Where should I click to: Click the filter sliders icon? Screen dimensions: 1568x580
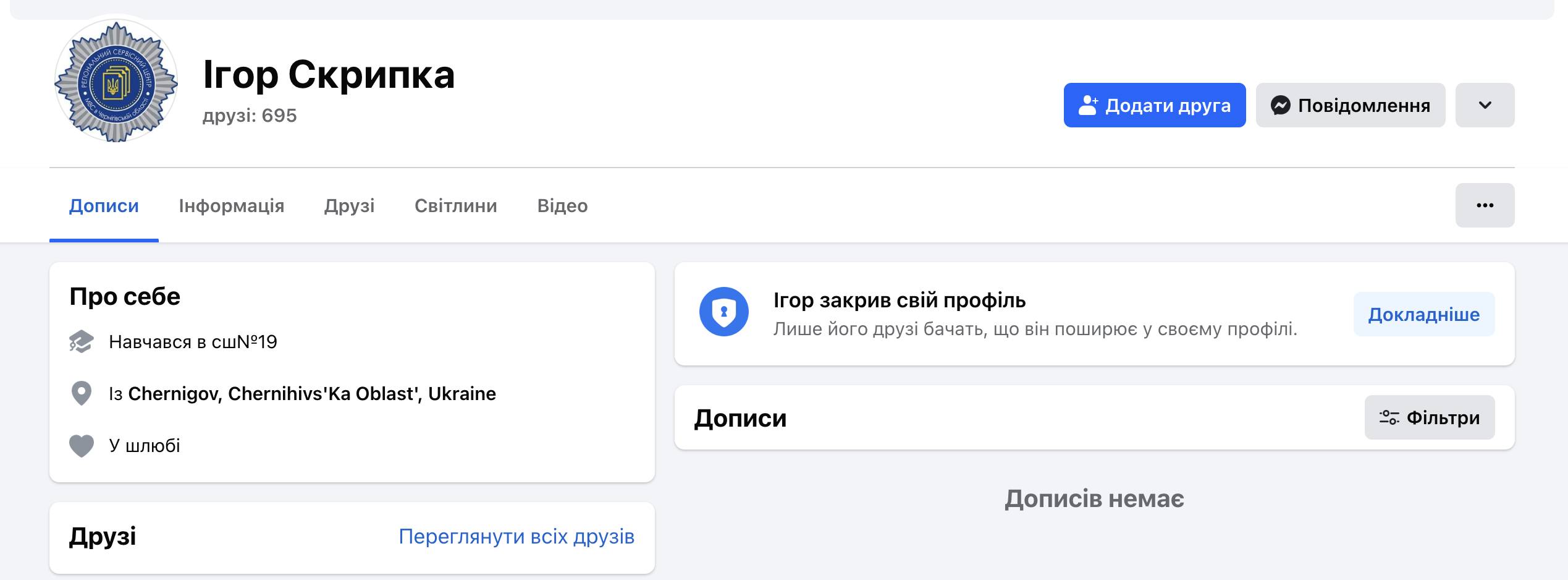click(x=1389, y=418)
